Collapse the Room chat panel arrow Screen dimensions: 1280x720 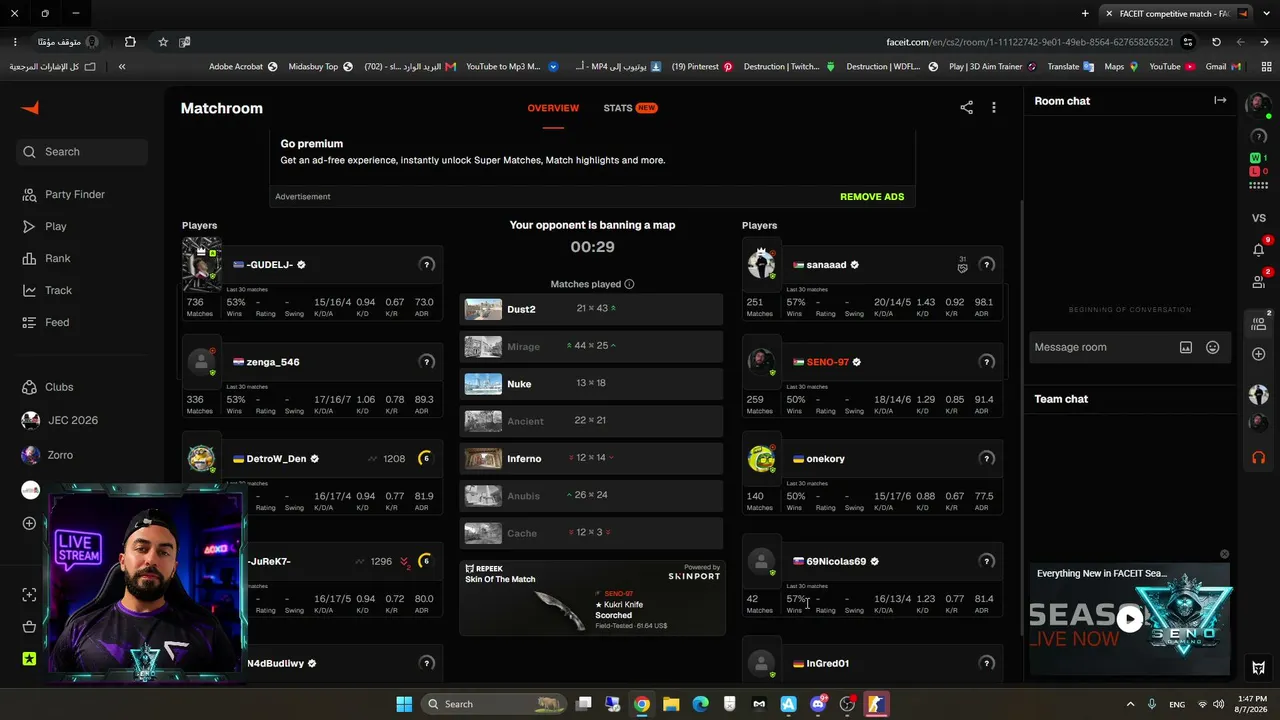click(x=1220, y=100)
